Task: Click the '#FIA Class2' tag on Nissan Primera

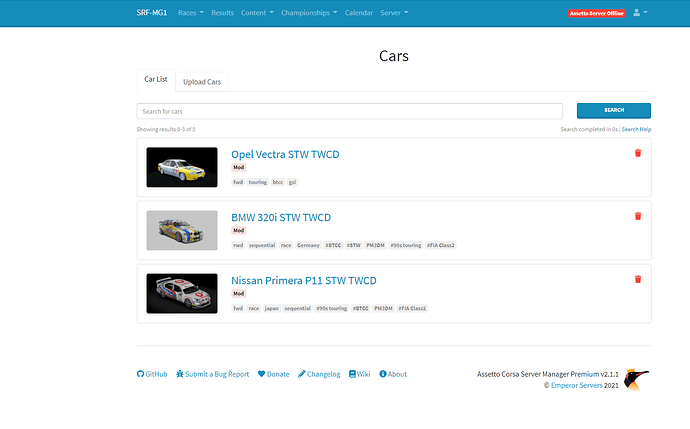Action: tap(412, 308)
